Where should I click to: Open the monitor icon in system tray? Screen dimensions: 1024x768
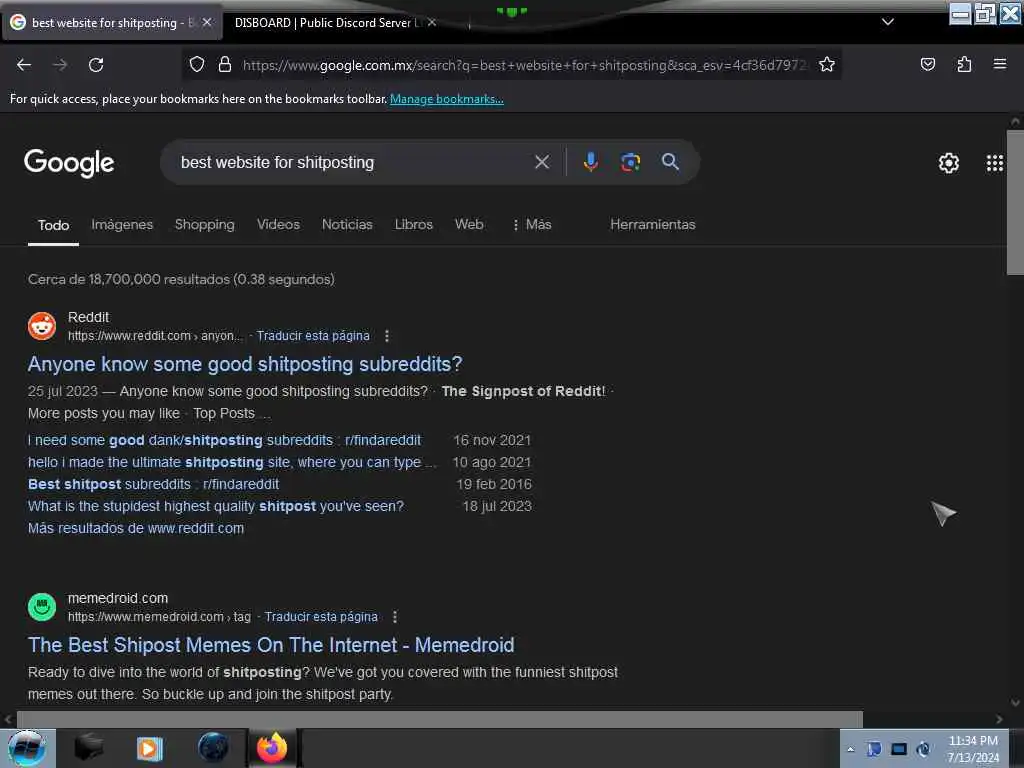[x=899, y=749]
